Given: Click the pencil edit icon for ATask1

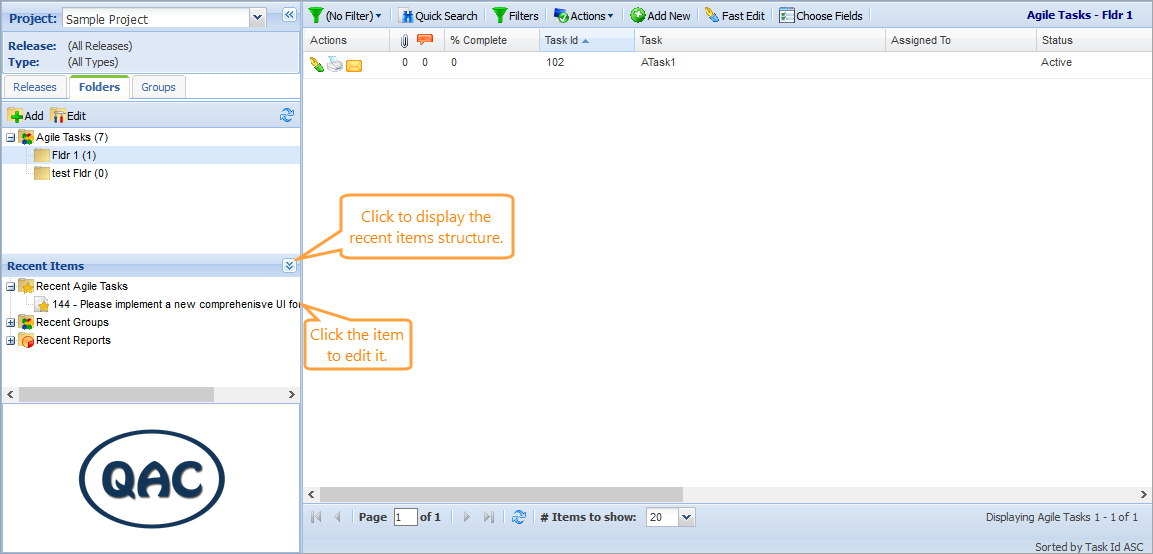Looking at the screenshot, I should pos(317,64).
